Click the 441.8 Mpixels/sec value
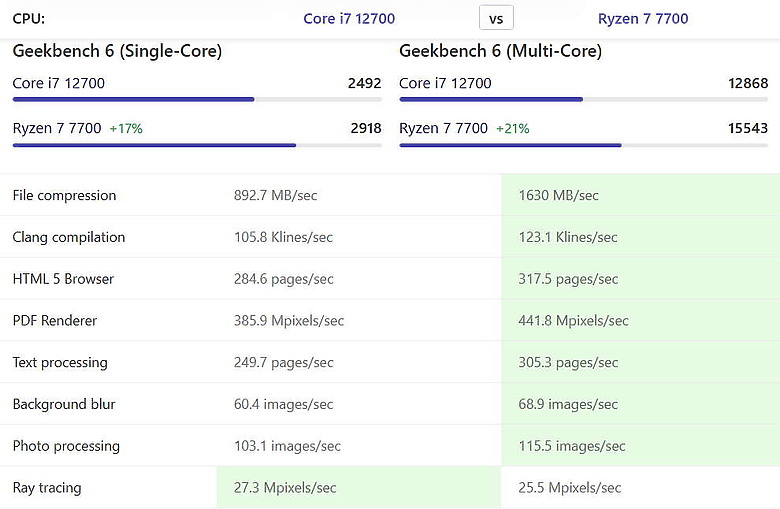The height and width of the screenshot is (509, 780). (x=573, y=321)
